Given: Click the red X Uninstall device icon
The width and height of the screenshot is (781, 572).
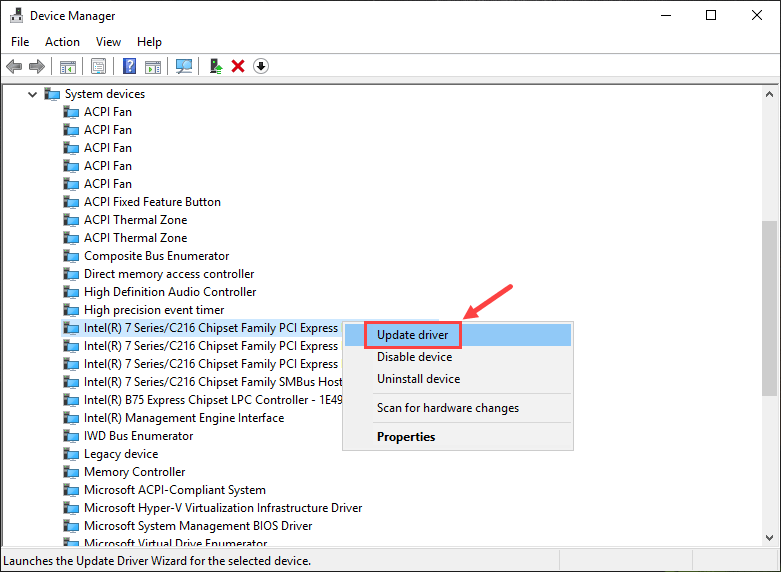Looking at the screenshot, I should 238,66.
